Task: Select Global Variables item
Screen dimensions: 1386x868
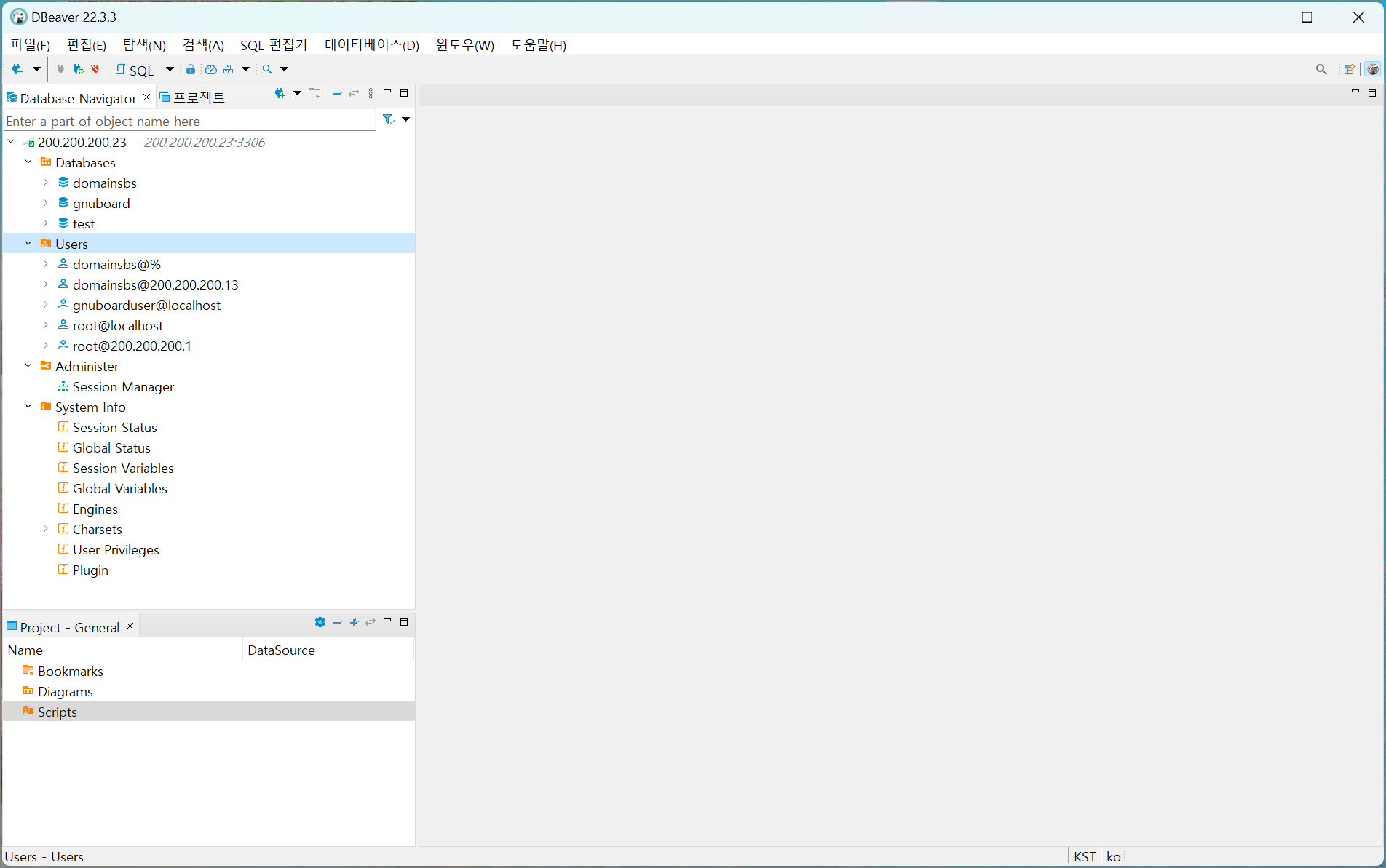Action: click(x=119, y=489)
